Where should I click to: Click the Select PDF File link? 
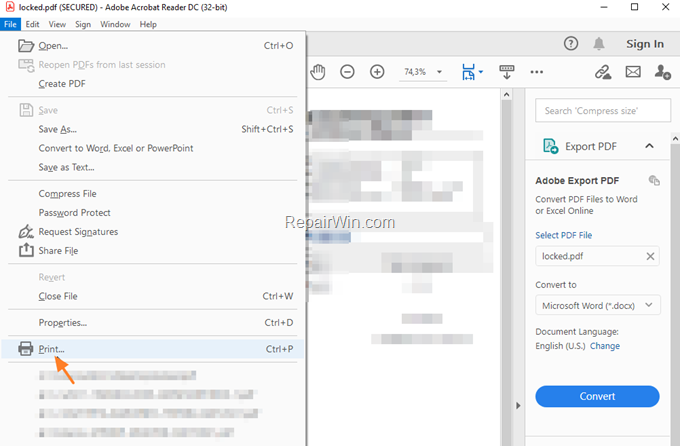click(563, 235)
